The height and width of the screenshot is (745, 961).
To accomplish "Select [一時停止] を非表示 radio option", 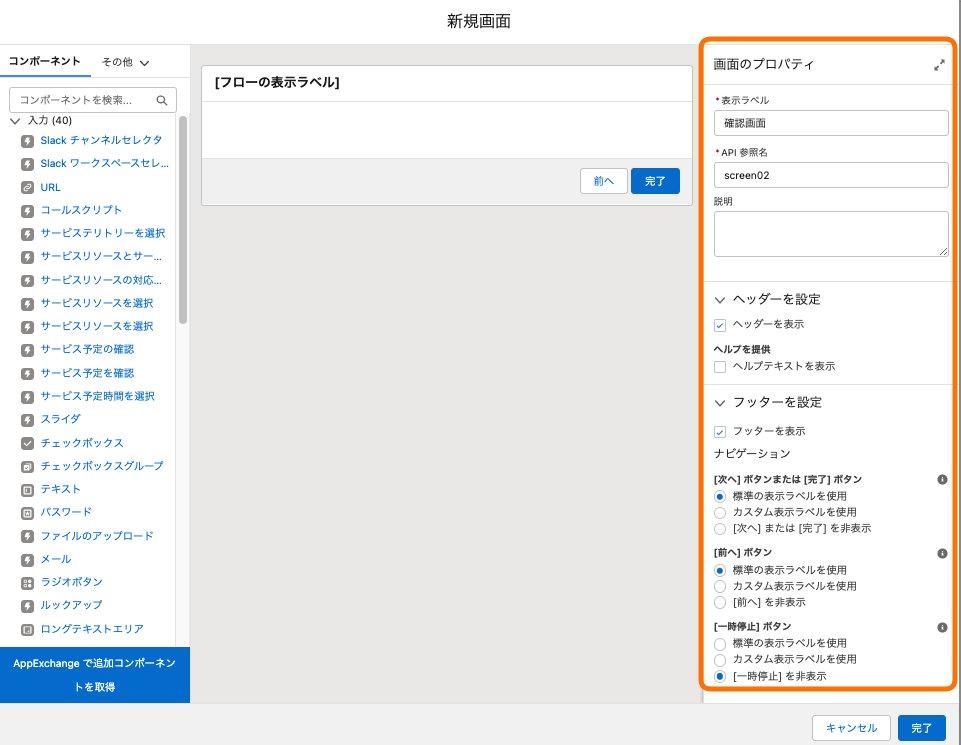I will (720, 677).
